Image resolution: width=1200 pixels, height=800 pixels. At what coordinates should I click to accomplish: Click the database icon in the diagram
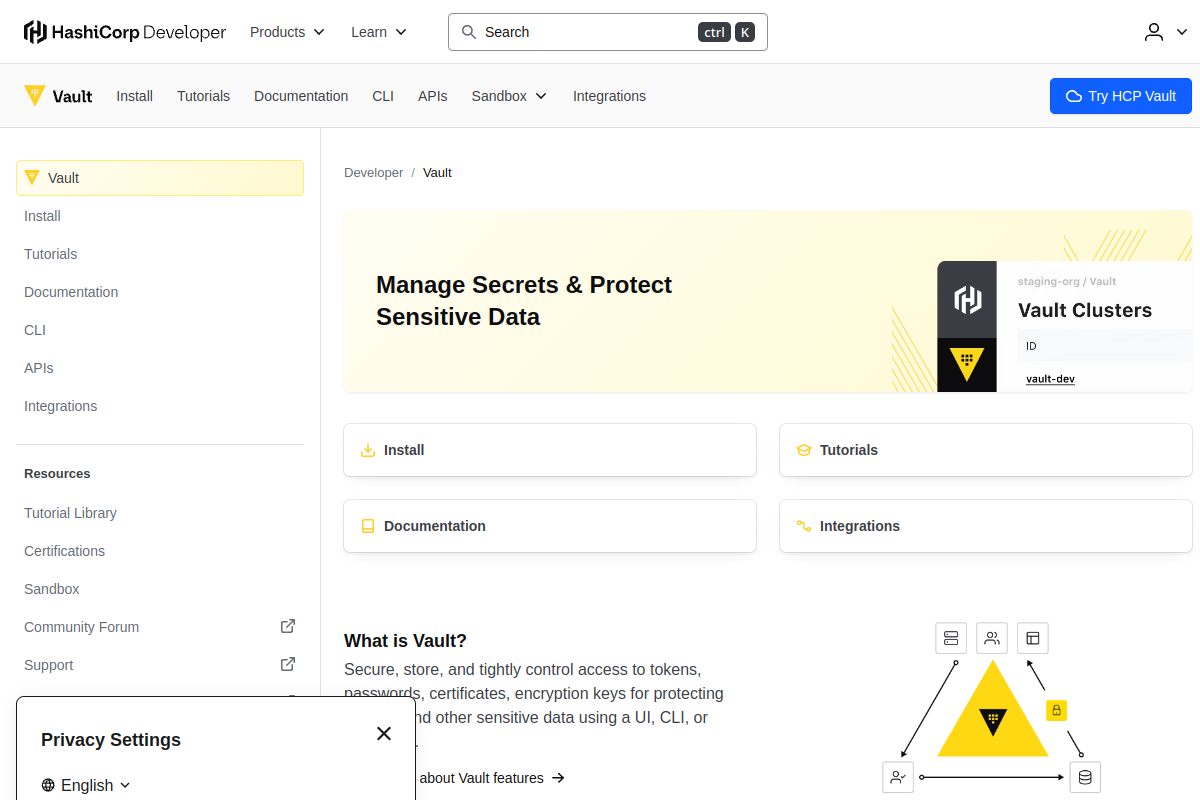1085,777
